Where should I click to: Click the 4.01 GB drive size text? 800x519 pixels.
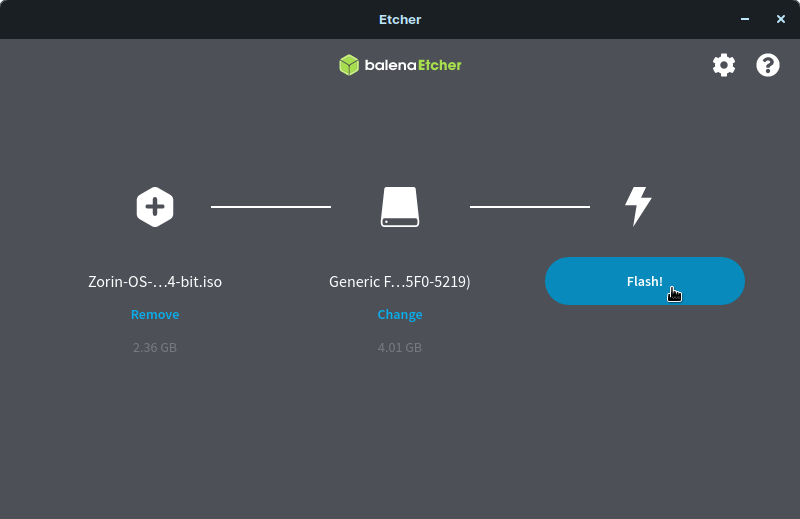pyautogui.click(x=400, y=348)
